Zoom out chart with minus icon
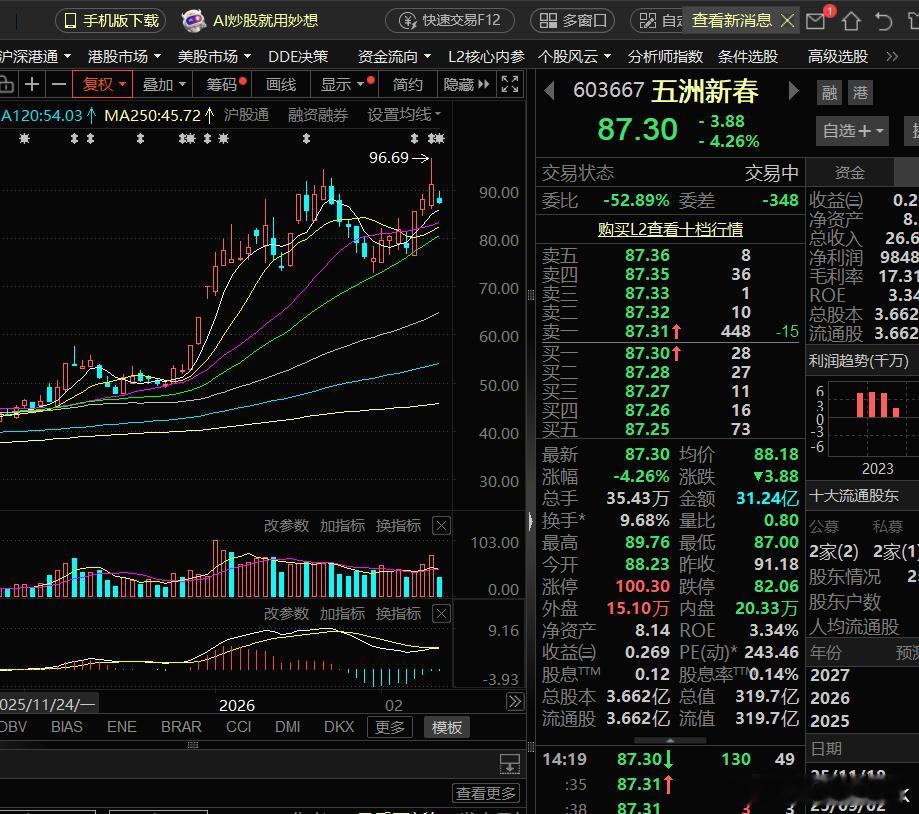Image resolution: width=919 pixels, height=814 pixels. coord(59,84)
